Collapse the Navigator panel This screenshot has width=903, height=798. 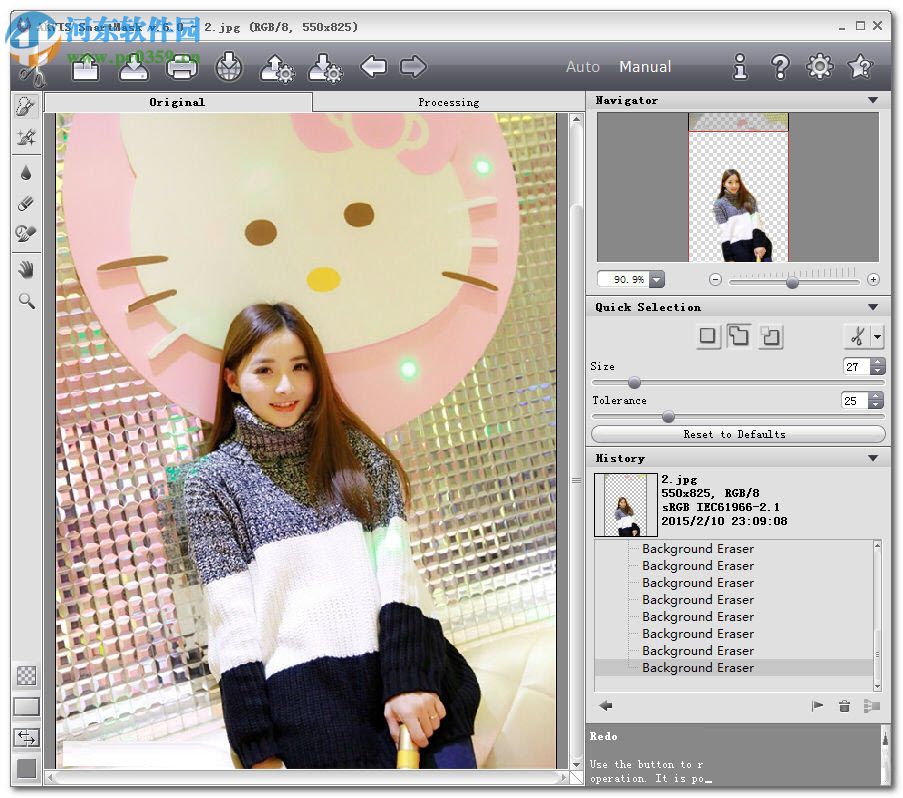(x=873, y=99)
